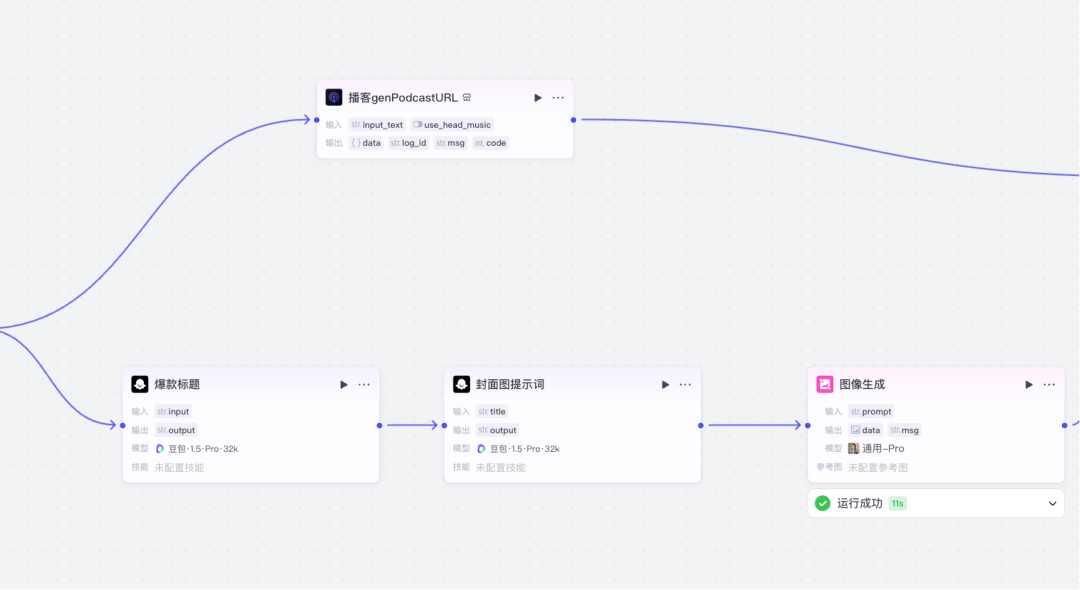Click the 通用-Pro model in 图像生成

pos(877,449)
